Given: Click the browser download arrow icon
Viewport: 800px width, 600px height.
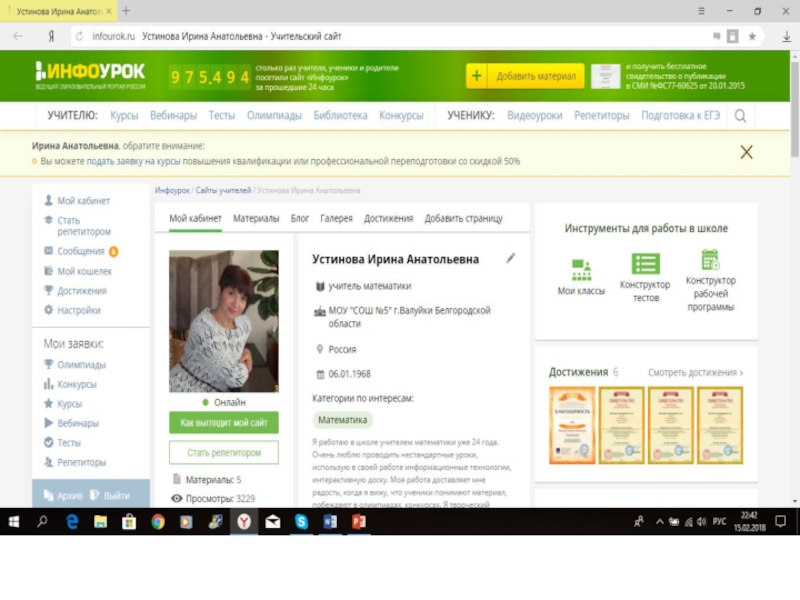Looking at the screenshot, I should (781, 35).
